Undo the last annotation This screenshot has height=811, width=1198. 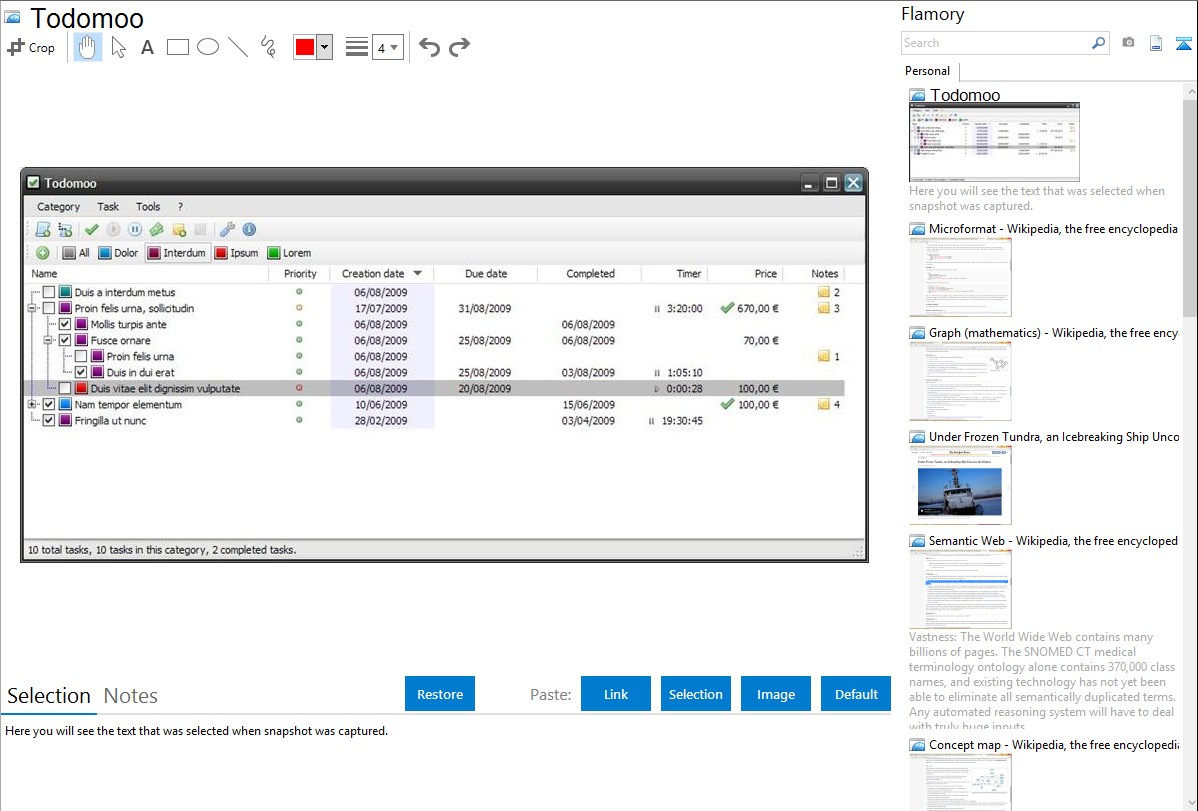429,47
